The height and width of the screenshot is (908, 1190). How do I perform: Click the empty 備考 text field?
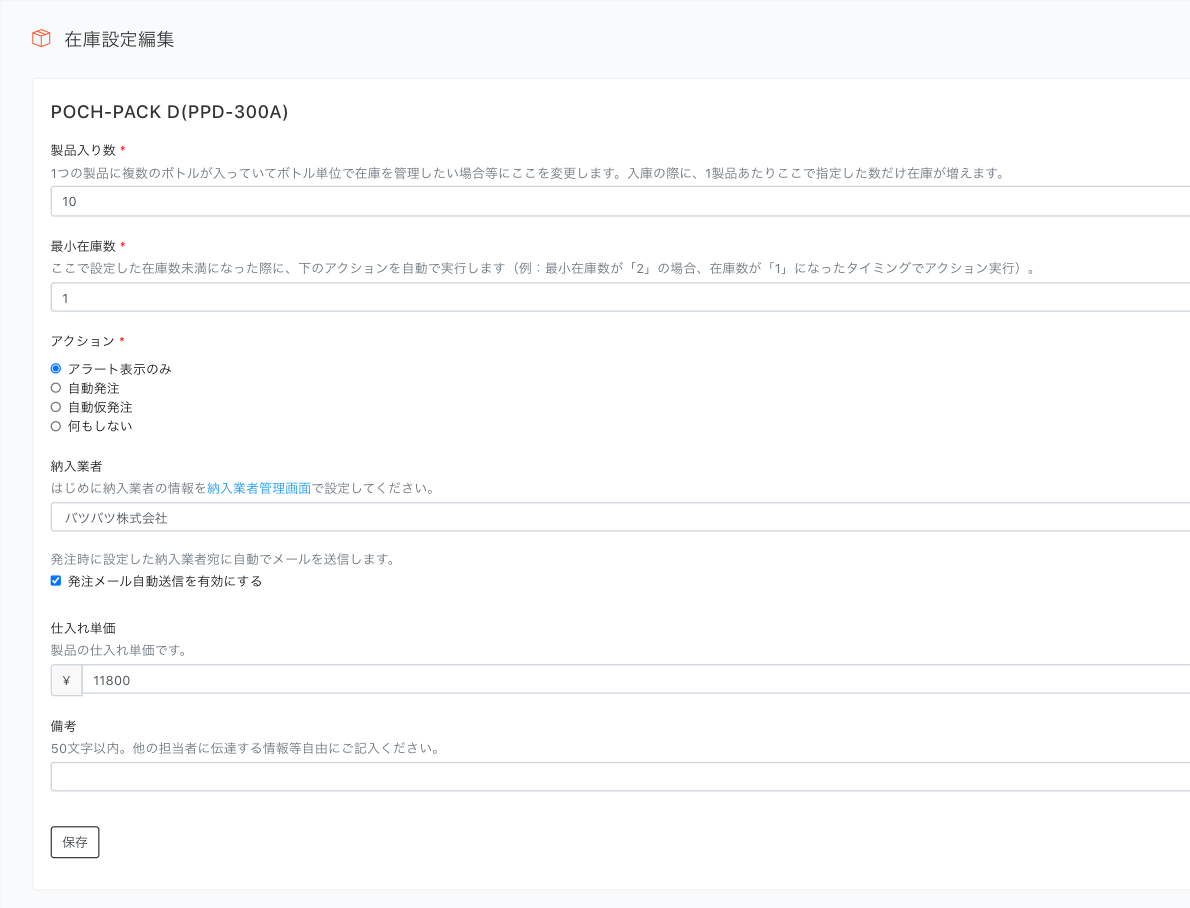coord(620,777)
